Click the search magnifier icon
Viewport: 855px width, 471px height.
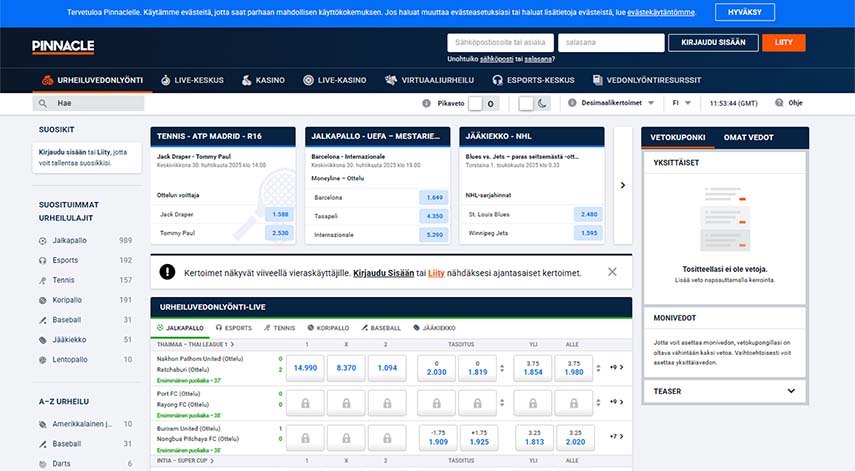coord(43,103)
